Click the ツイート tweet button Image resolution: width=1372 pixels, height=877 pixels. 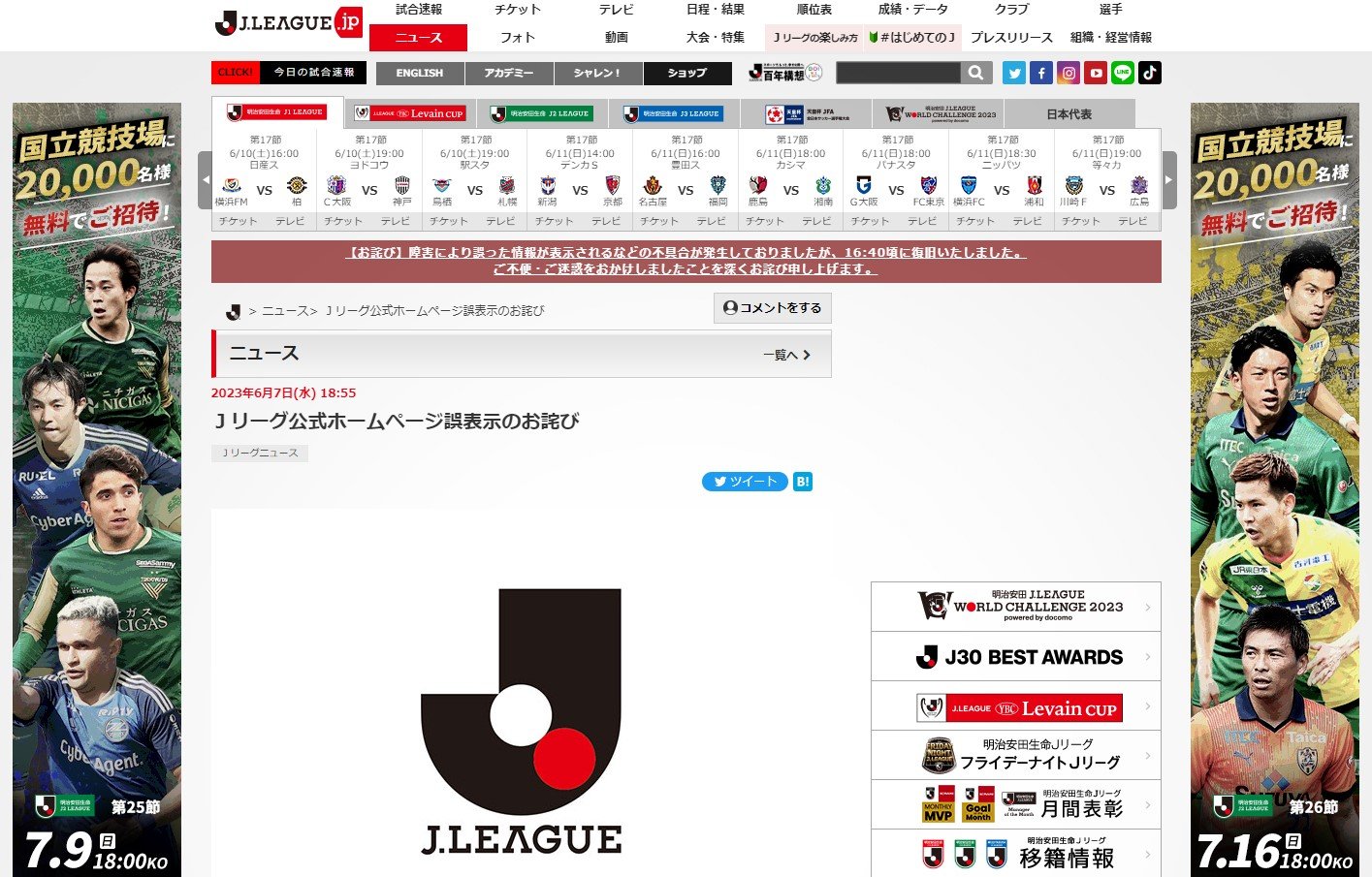(x=744, y=482)
